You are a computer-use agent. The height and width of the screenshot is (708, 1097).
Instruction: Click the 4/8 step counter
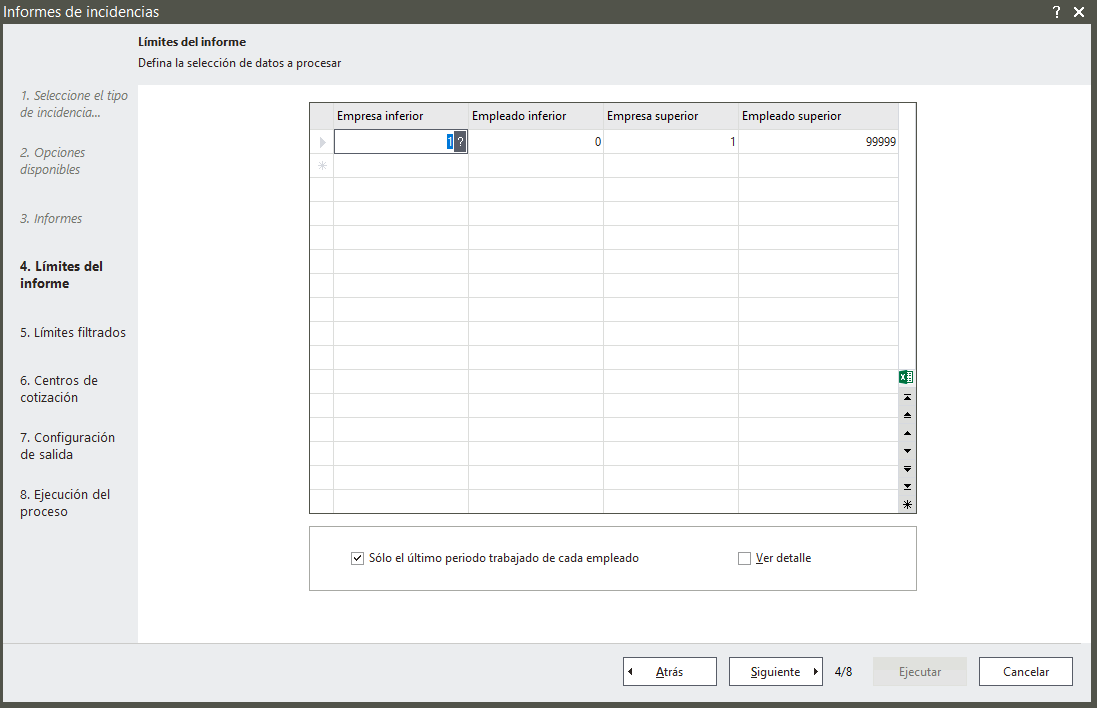pos(843,672)
